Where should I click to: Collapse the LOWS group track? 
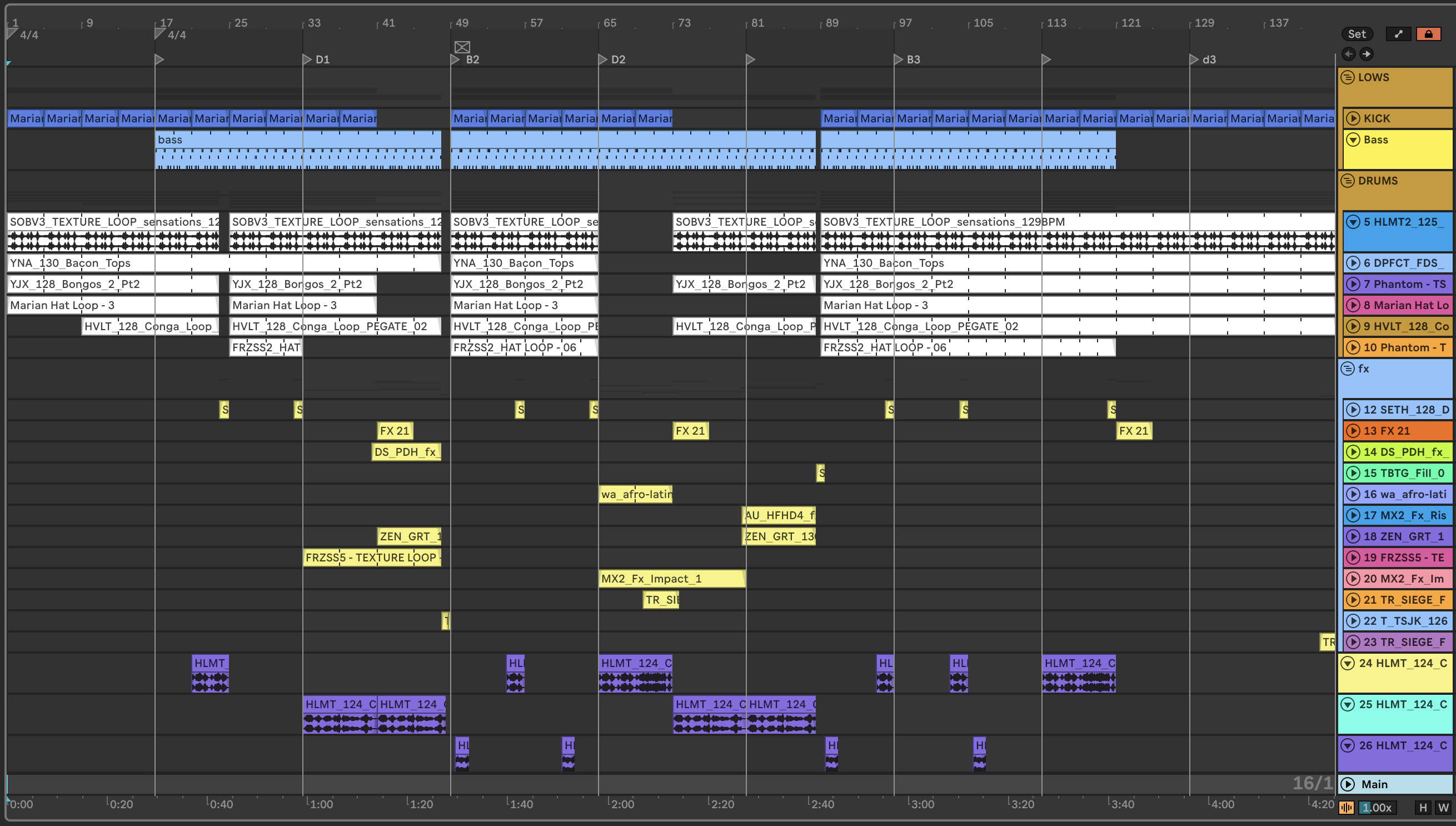pyautogui.click(x=1348, y=77)
